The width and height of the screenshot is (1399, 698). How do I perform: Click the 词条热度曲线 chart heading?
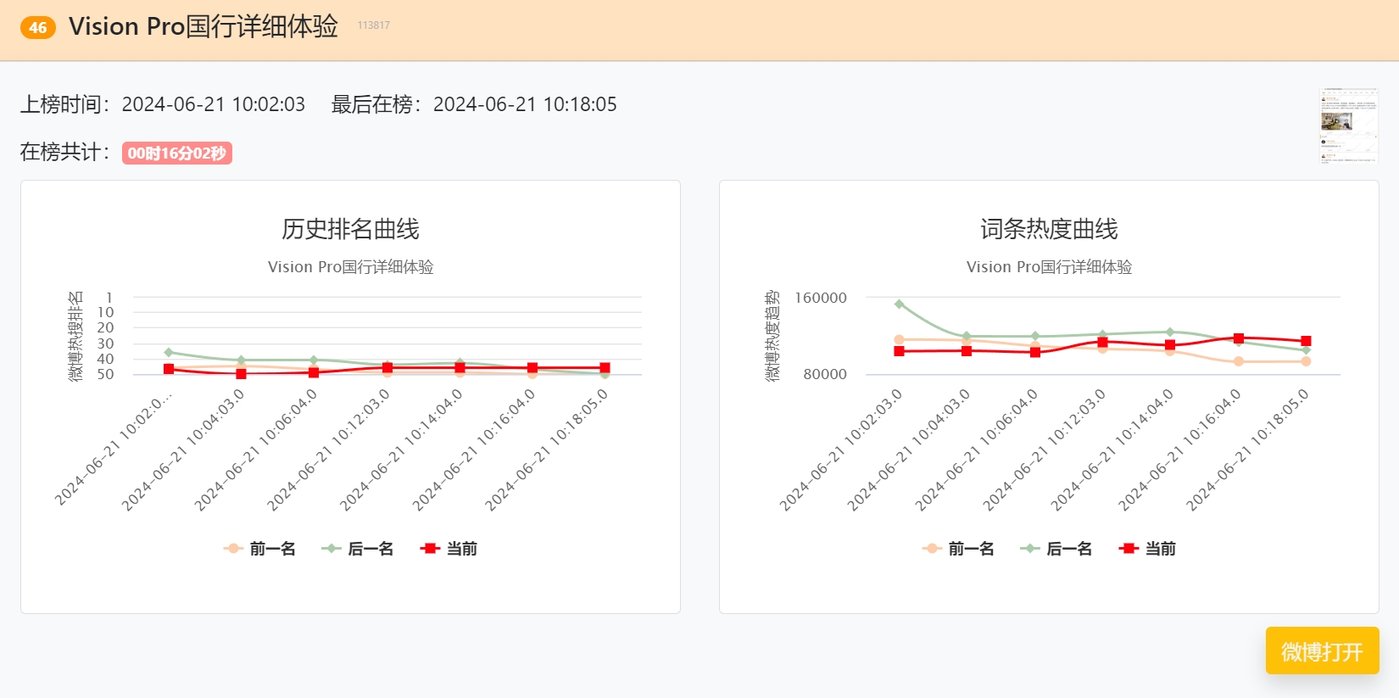pos(1049,229)
